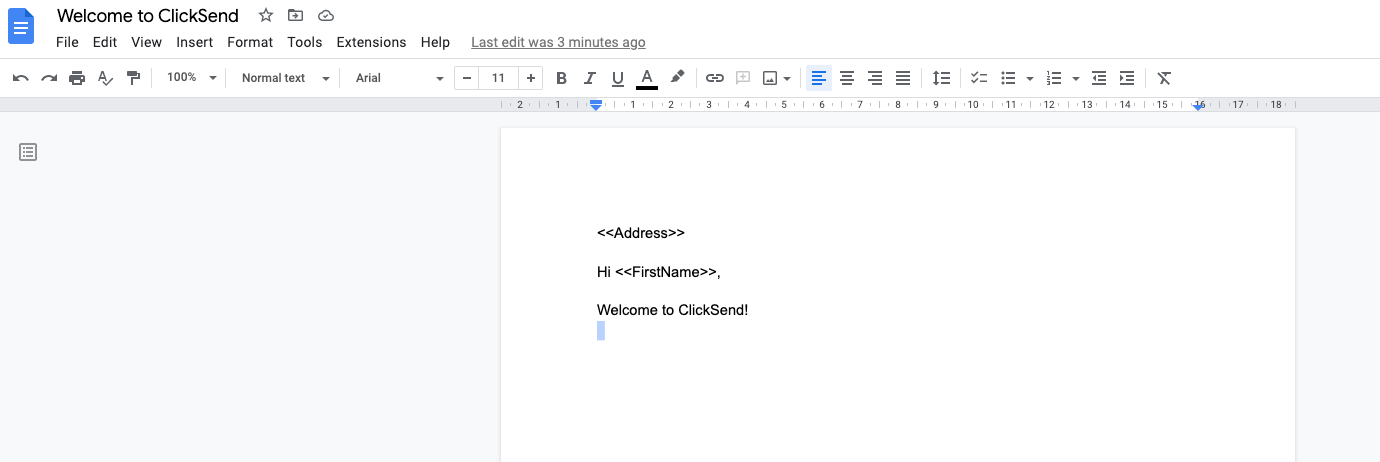
Task: Increase the paragraph indent
Action: point(1127,78)
